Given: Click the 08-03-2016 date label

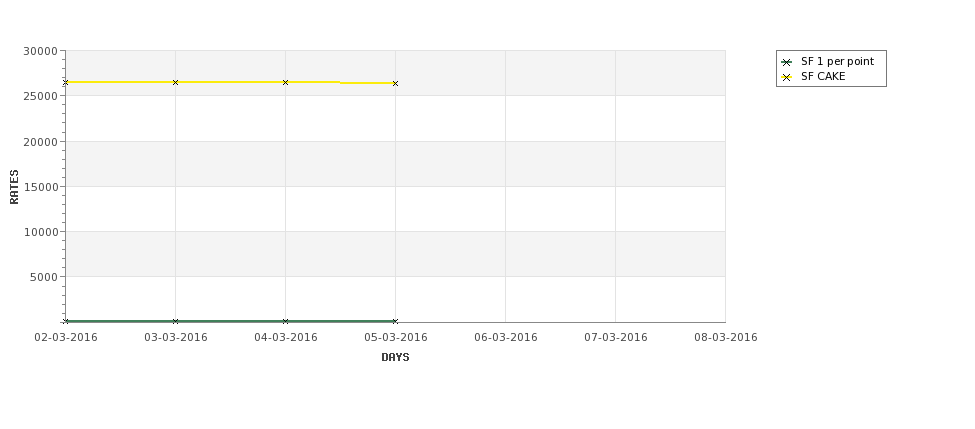Looking at the screenshot, I should pos(726,338).
